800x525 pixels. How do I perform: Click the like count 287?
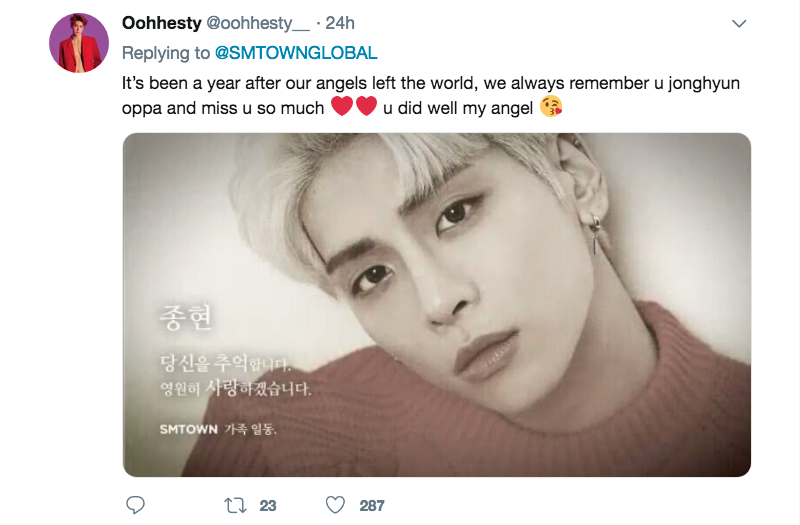point(372,506)
